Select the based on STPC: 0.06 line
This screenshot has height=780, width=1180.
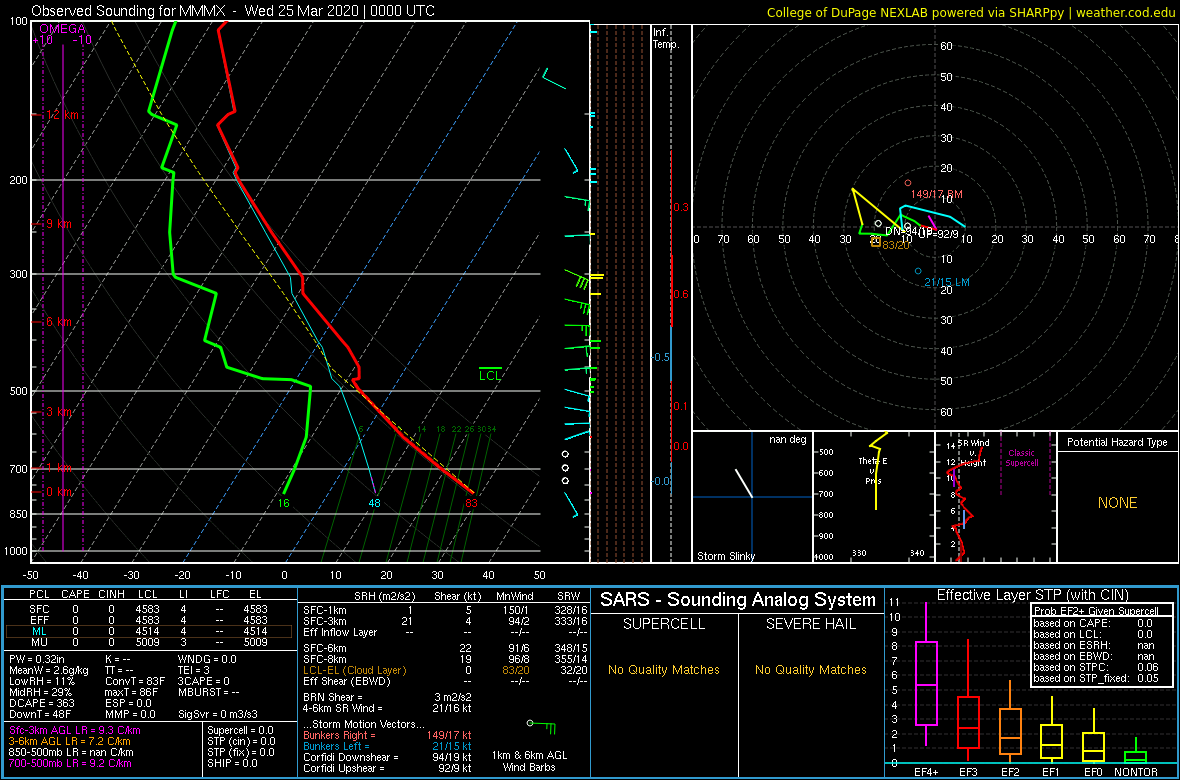point(1094,666)
